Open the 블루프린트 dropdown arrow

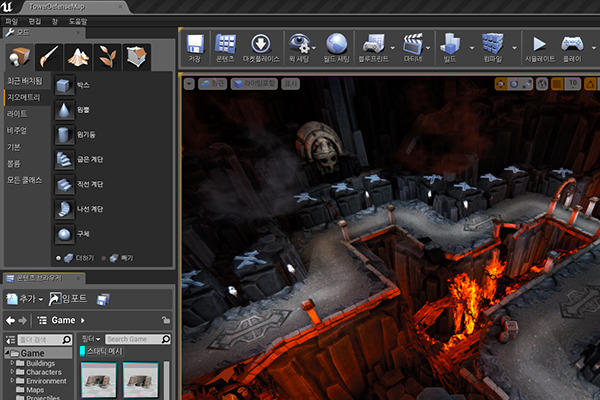[x=393, y=48]
